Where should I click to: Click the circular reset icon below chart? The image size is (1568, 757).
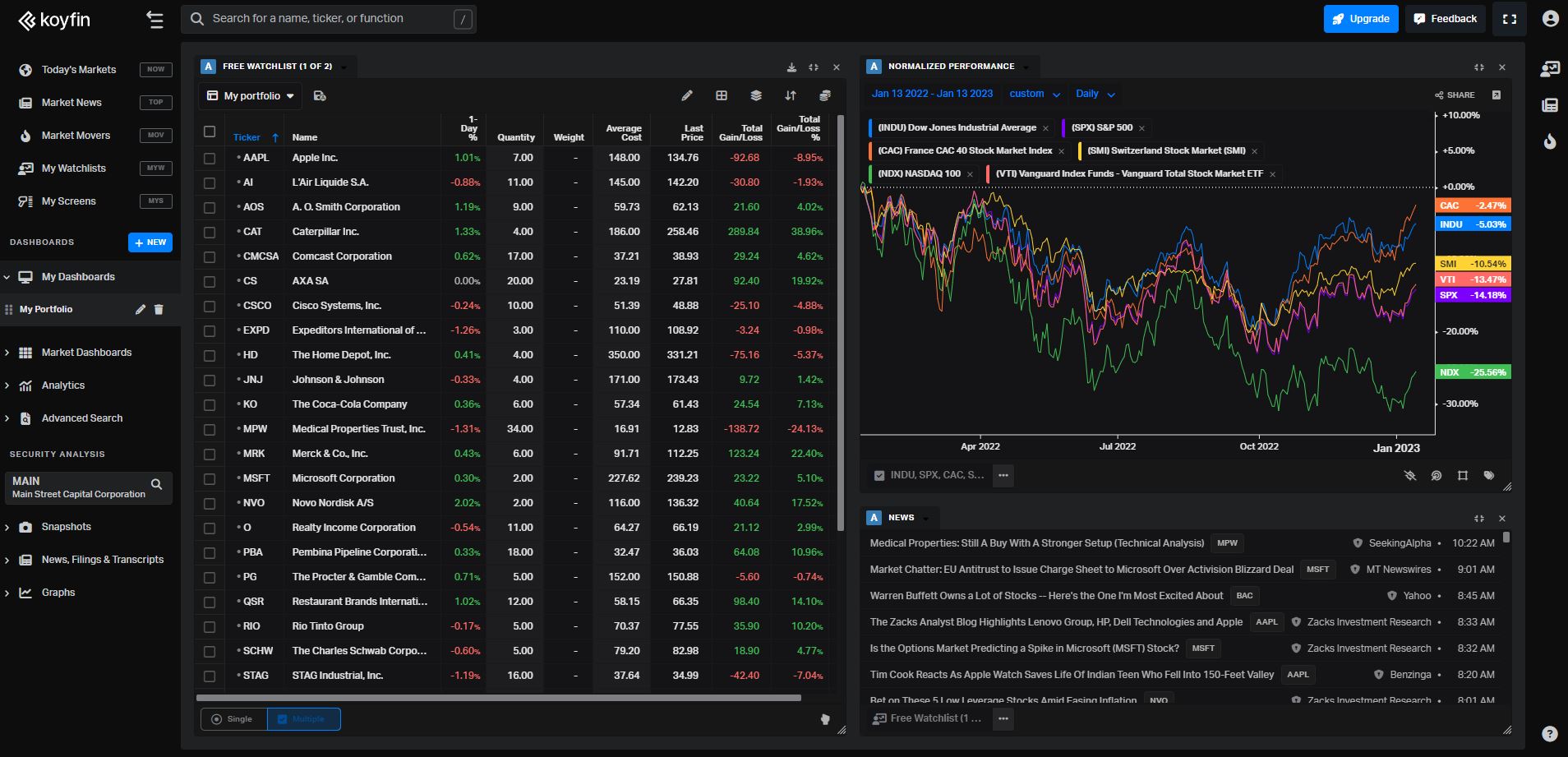click(x=1437, y=475)
